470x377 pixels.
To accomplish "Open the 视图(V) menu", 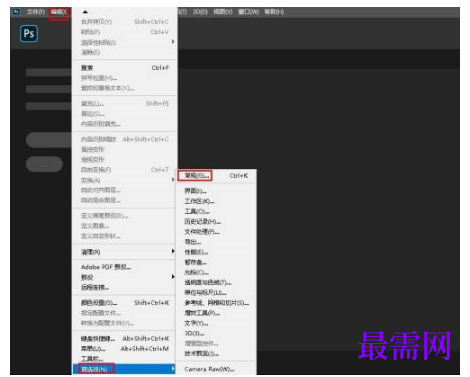I will pyautogui.click(x=223, y=12).
